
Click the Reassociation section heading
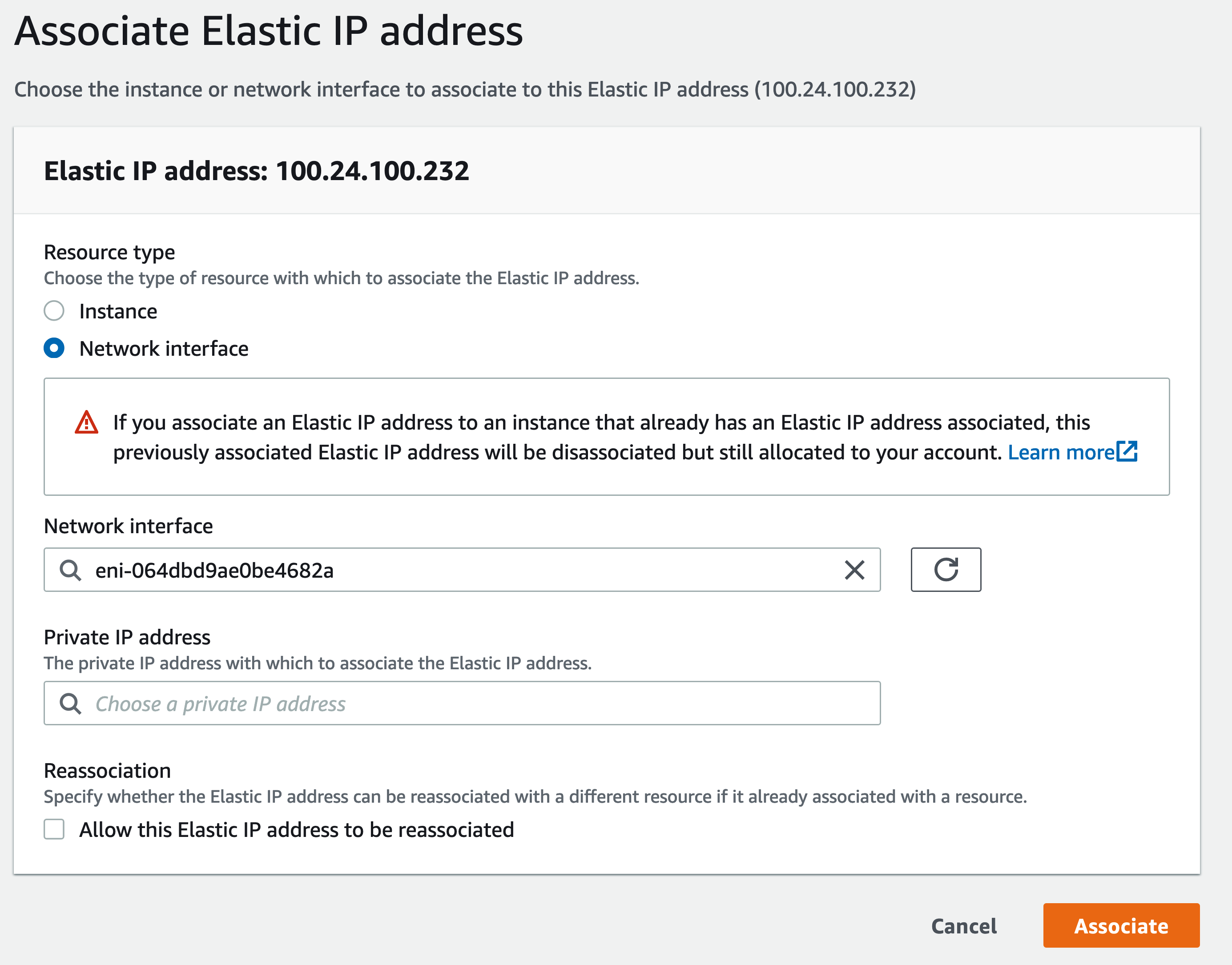[x=107, y=770]
